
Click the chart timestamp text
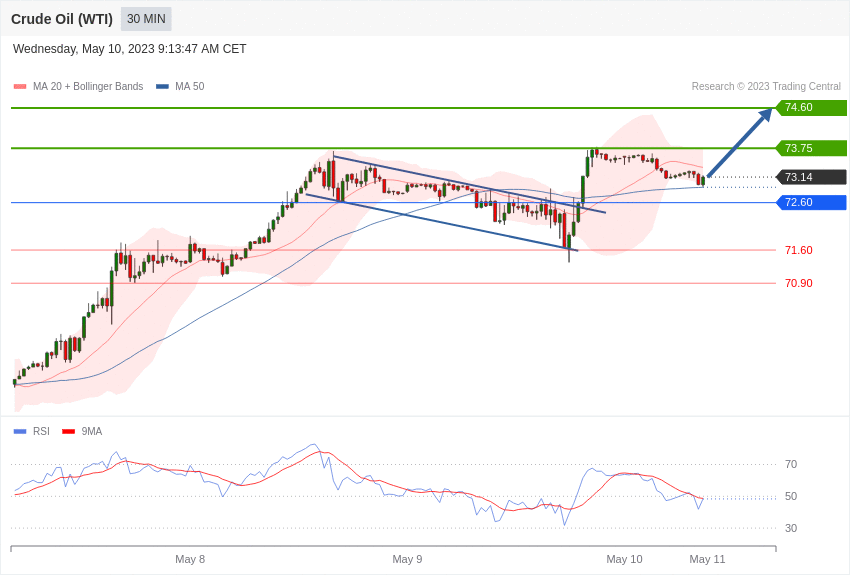tap(130, 49)
